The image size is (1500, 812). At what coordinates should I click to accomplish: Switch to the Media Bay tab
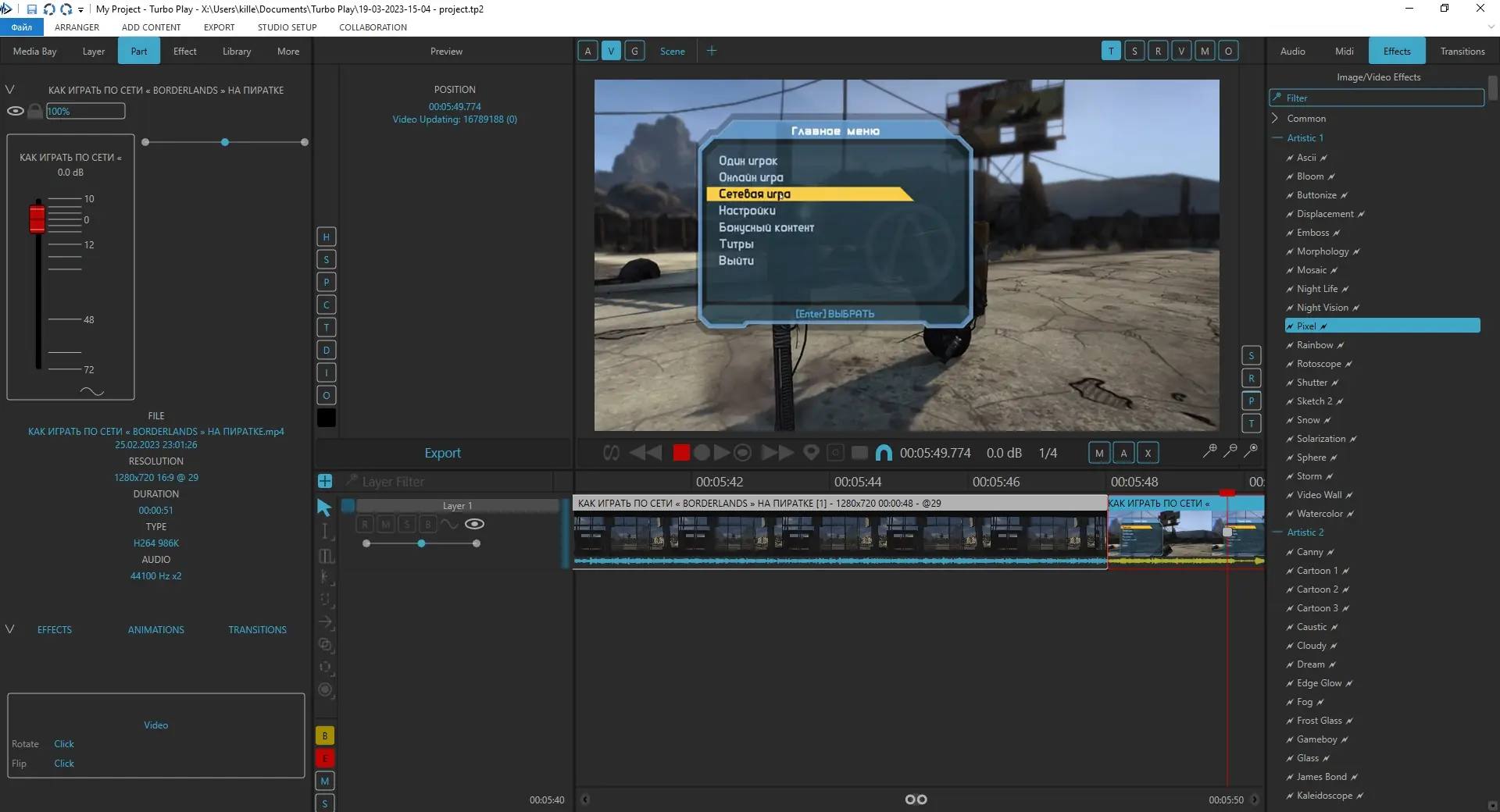tap(35, 52)
